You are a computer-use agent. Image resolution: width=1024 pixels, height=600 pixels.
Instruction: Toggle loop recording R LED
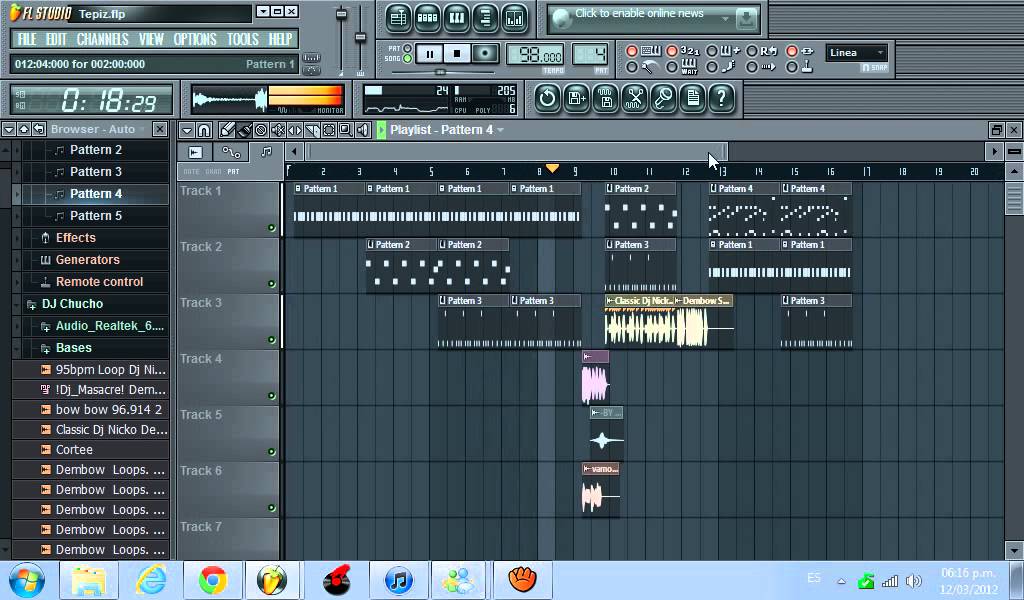pyautogui.click(x=752, y=51)
